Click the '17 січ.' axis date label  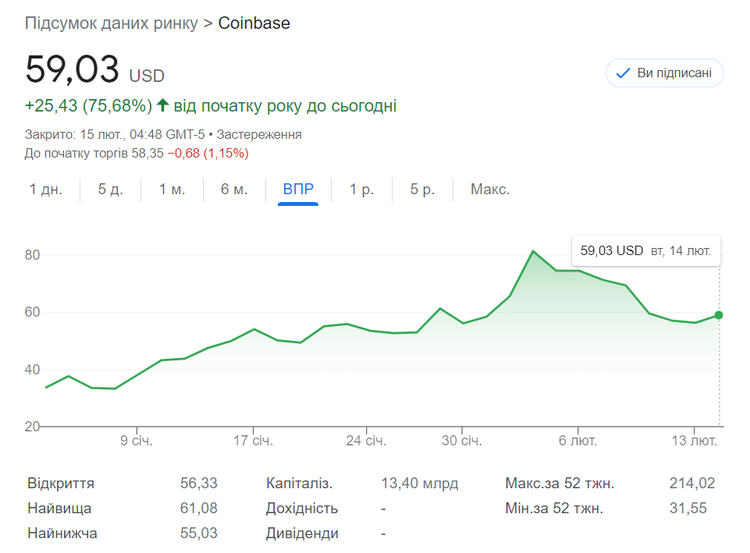tap(253, 441)
